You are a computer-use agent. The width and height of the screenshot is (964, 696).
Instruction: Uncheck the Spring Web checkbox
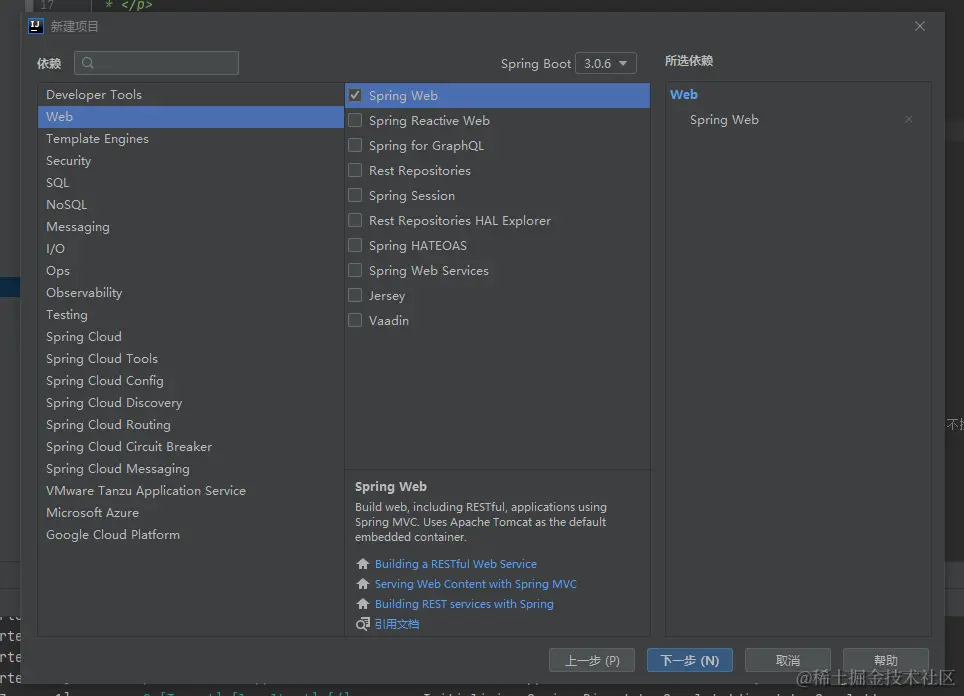355,95
